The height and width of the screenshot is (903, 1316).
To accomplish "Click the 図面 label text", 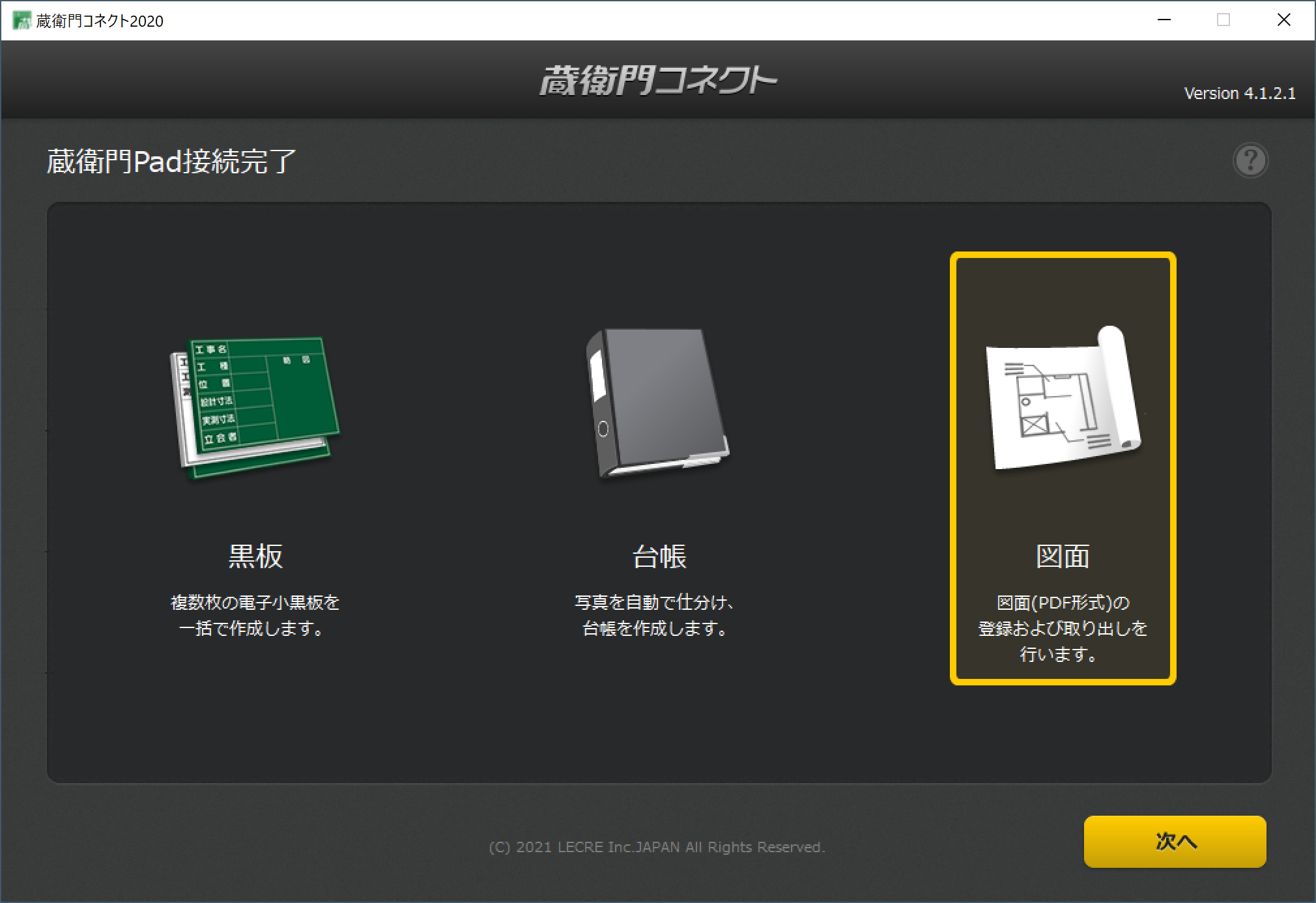I will tap(1063, 556).
